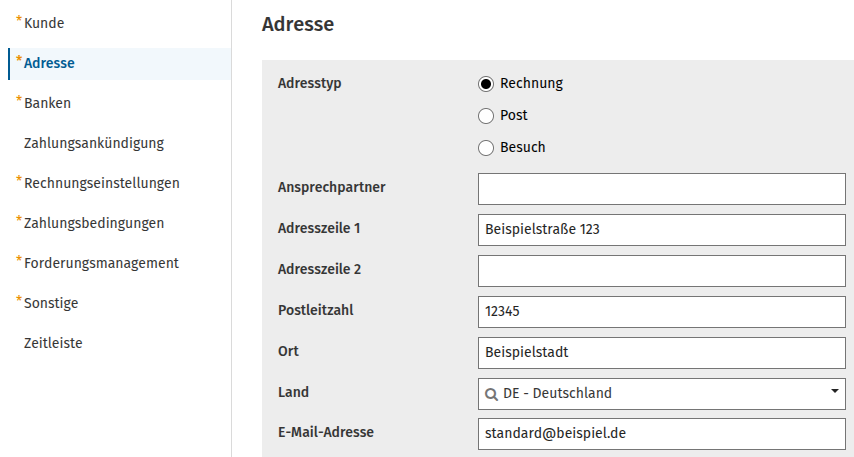Image resolution: width=854 pixels, height=457 pixels.
Task: Click the E-Mail-Adresse input field
Action: tap(662, 434)
